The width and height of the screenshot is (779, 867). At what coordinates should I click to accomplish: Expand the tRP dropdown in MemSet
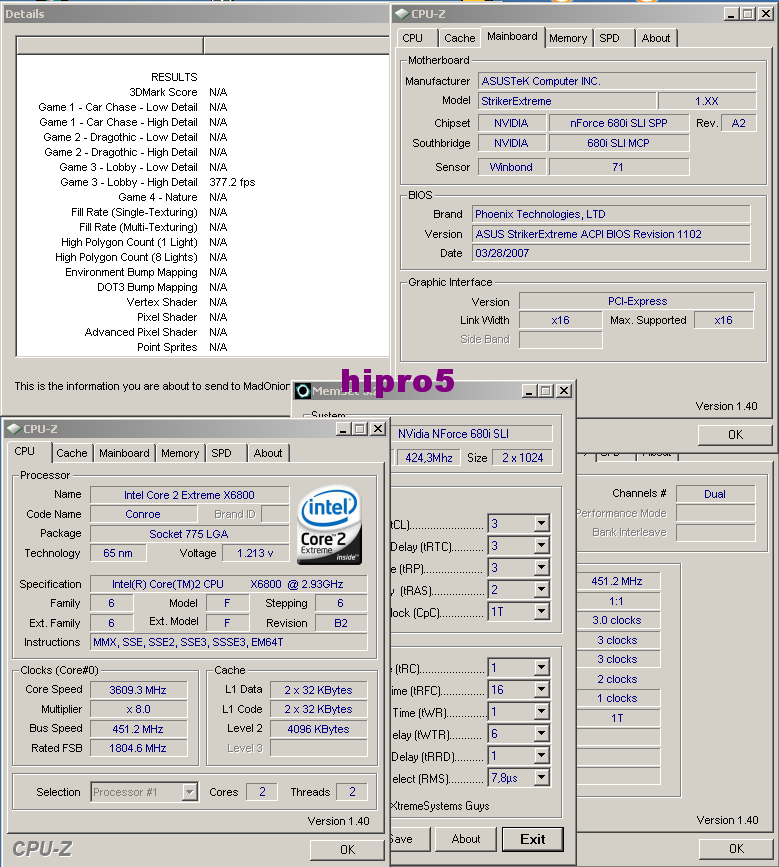[541, 567]
